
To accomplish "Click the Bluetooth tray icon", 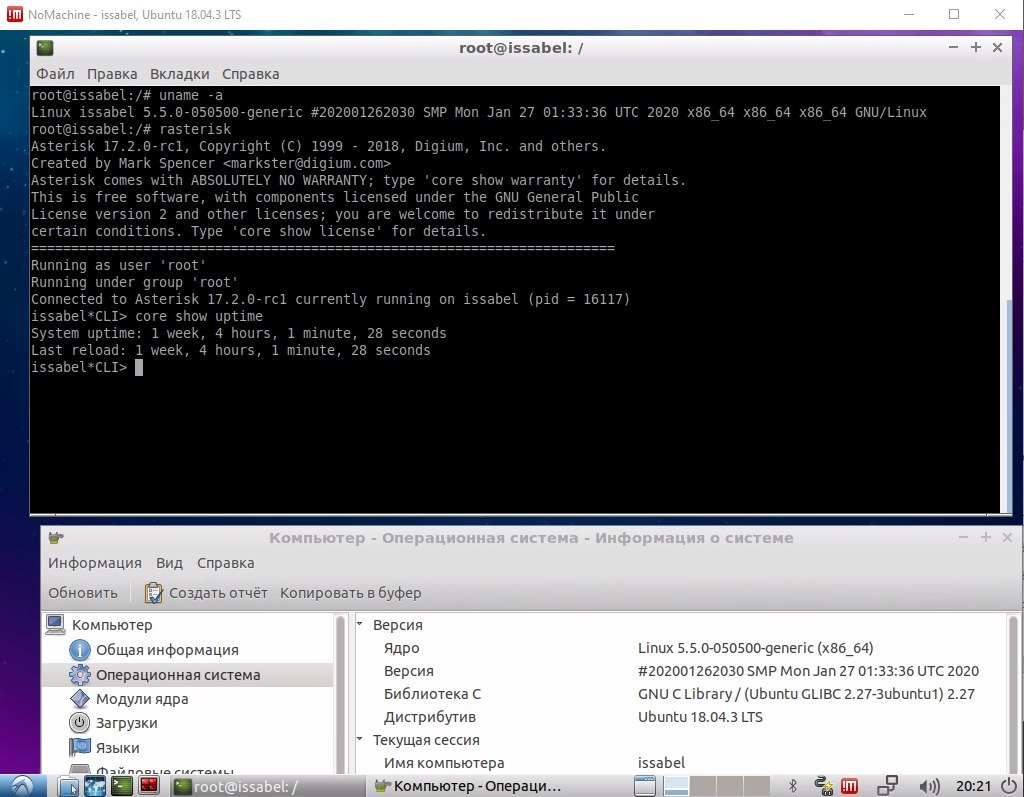I will coord(793,786).
